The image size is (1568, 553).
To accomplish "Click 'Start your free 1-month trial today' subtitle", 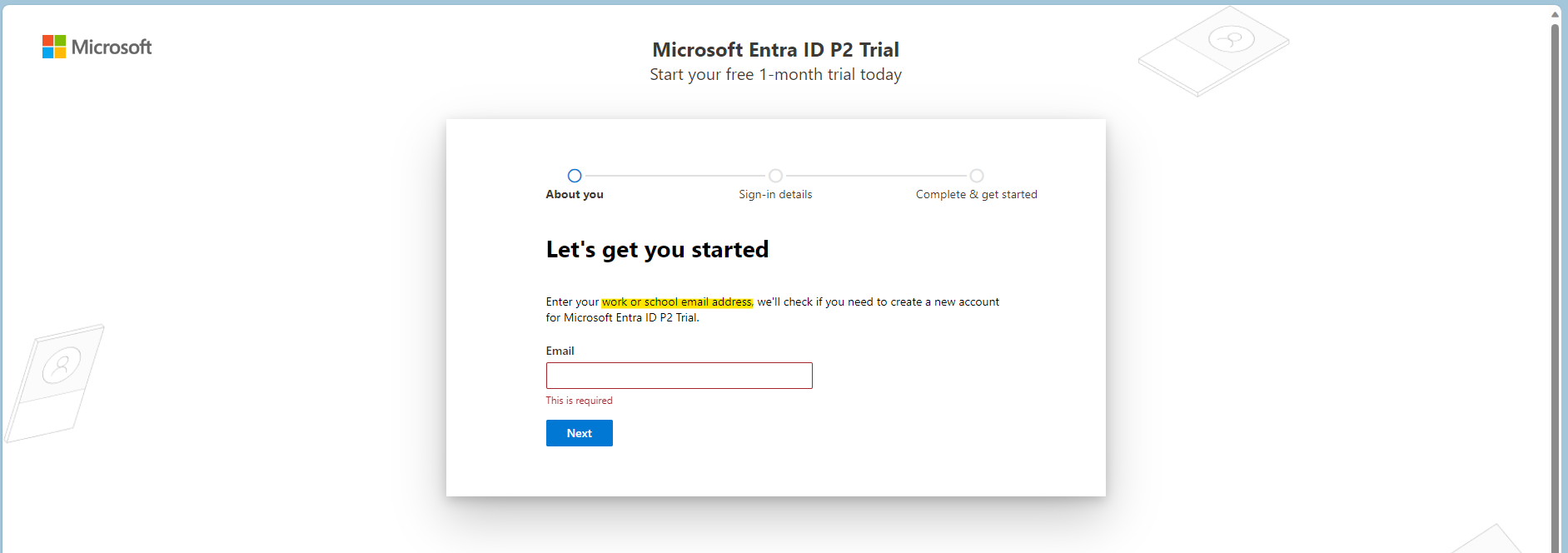I will click(x=775, y=74).
